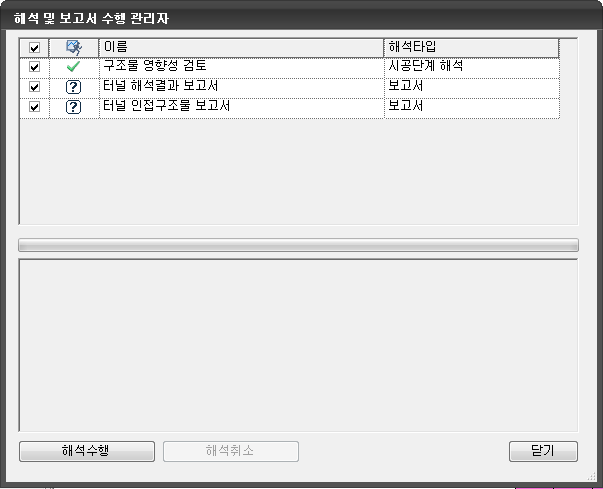
Task: Click green checkmark icon beside 구조물 영향성 검토
Action: [x=73, y=67]
